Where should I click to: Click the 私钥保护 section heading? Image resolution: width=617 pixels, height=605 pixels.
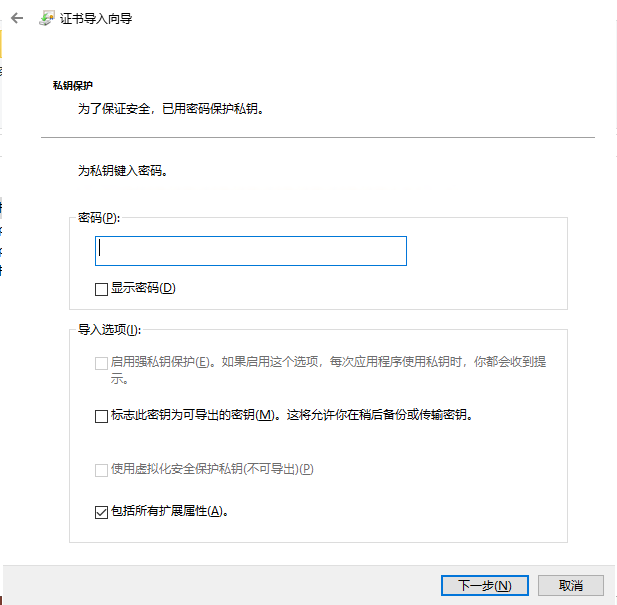click(x=73, y=86)
